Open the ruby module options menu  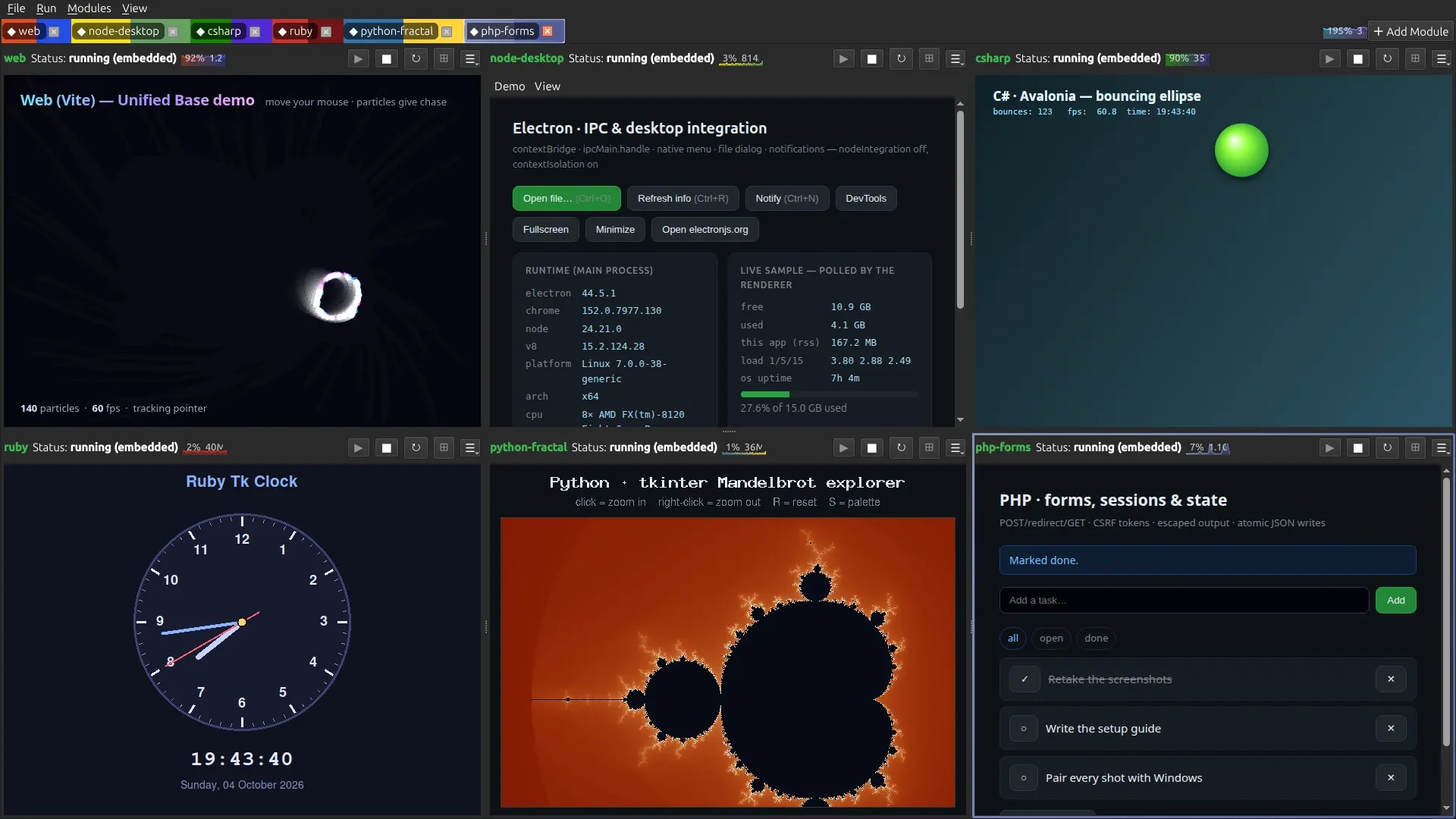click(x=471, y=447)
